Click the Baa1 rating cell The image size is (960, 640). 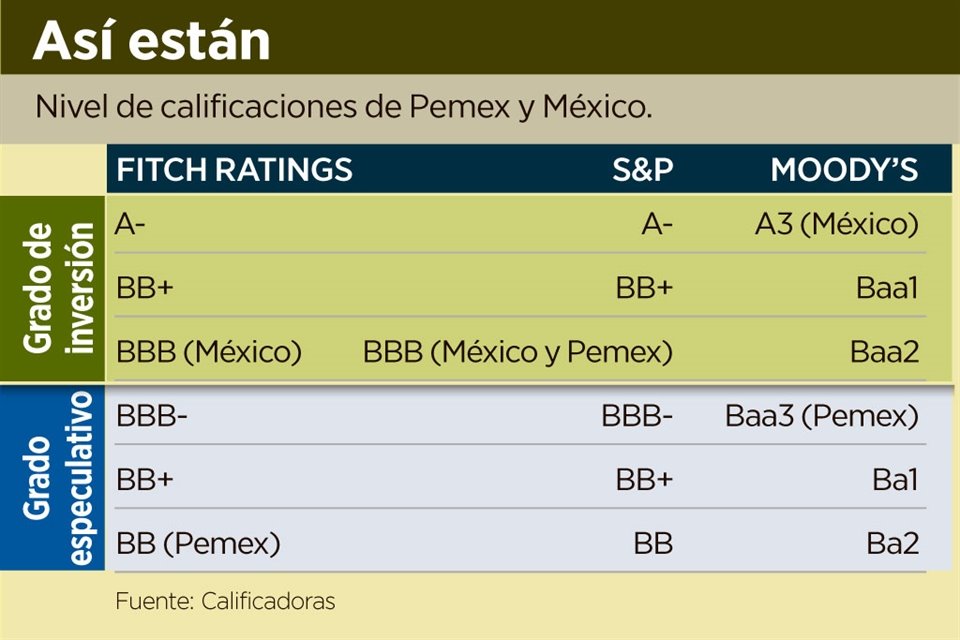tap(886, 289)
